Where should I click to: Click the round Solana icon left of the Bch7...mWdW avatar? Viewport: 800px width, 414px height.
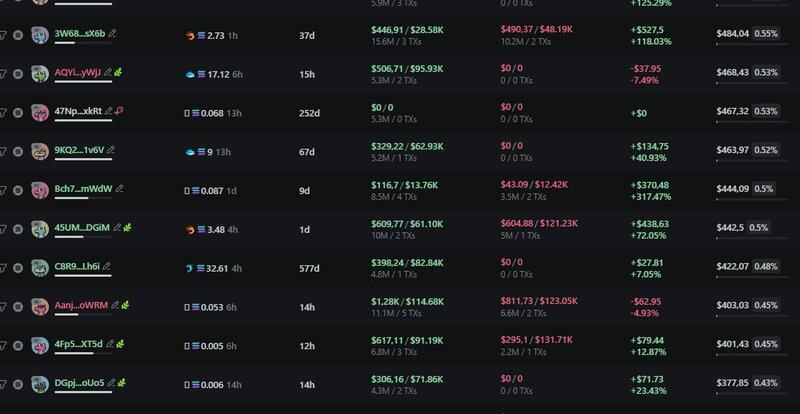tap(18, 190)
